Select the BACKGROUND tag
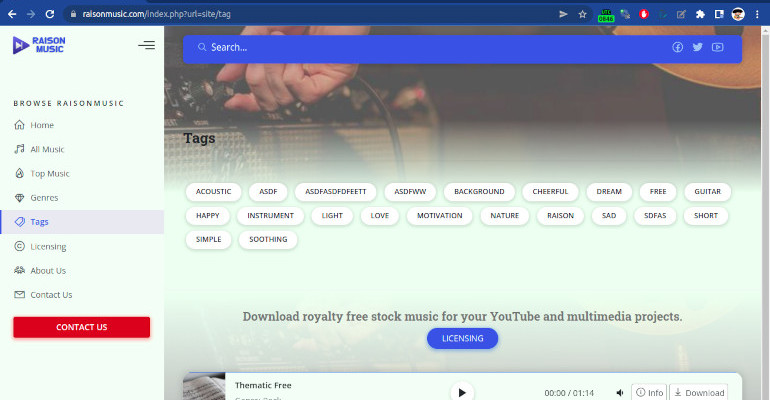 click(x=479, y=191)
